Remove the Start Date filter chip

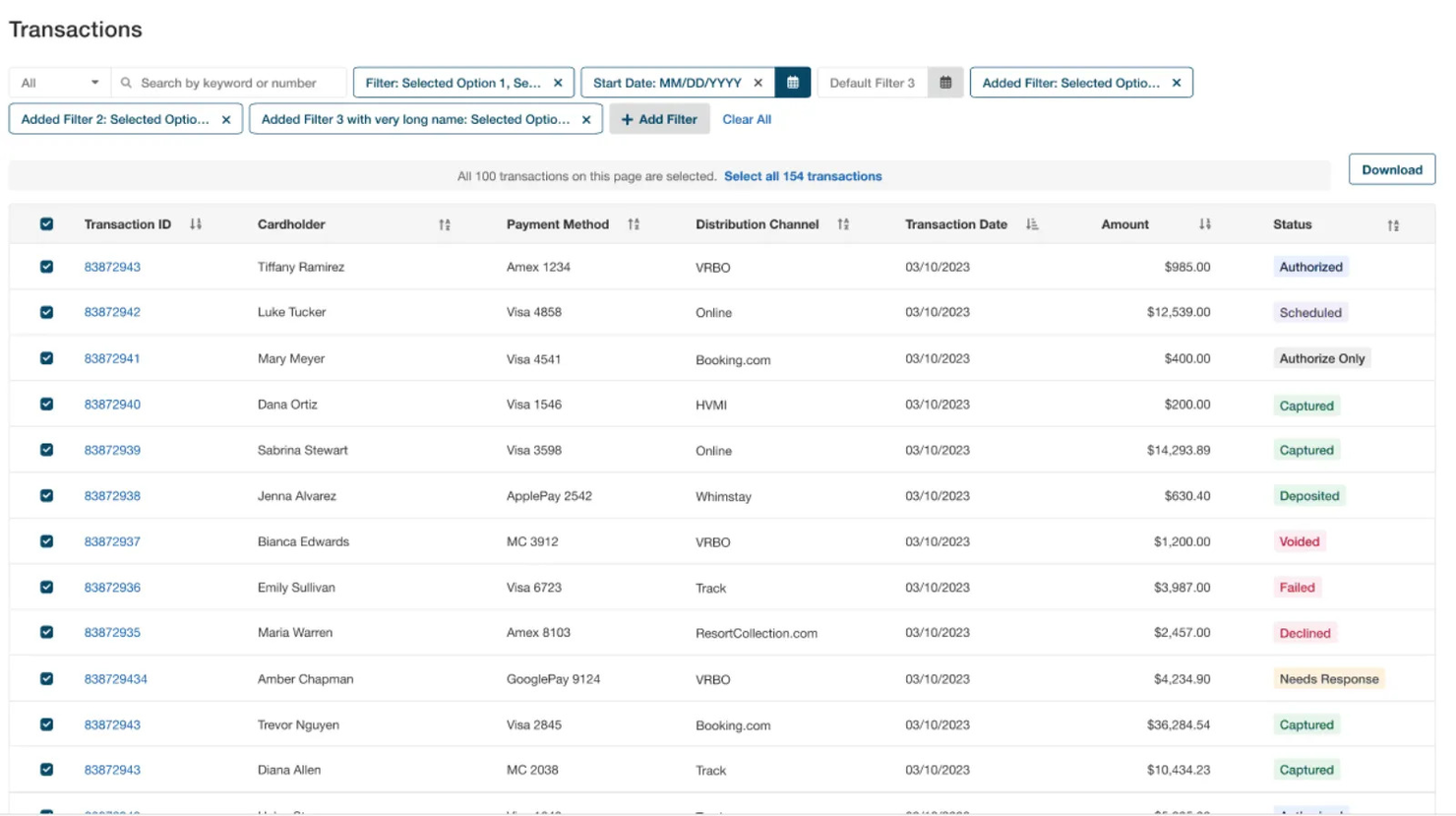pyautogui.click(x=757, y=82)
